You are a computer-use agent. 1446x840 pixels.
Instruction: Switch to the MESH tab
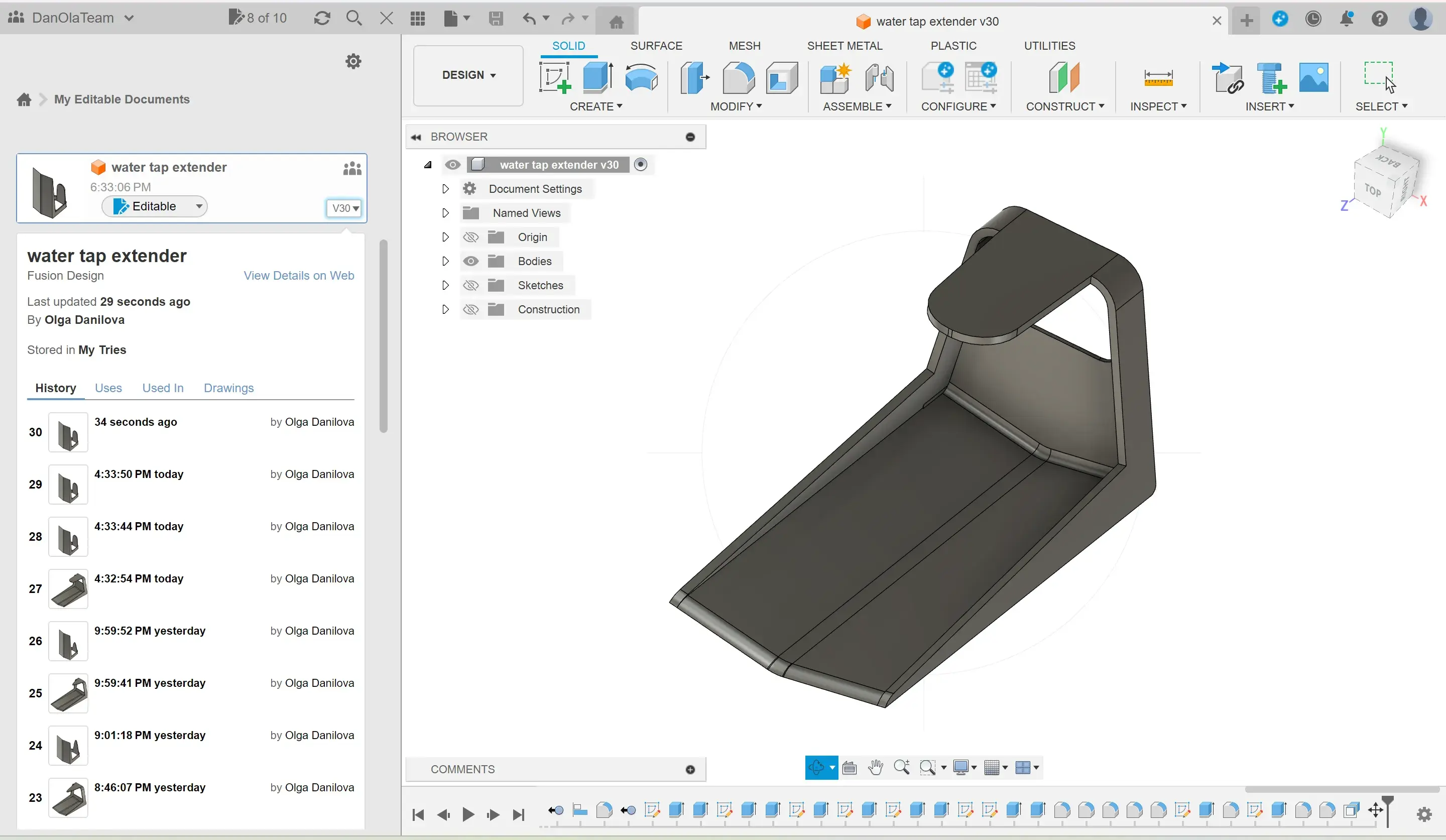[x=744, y=45]
